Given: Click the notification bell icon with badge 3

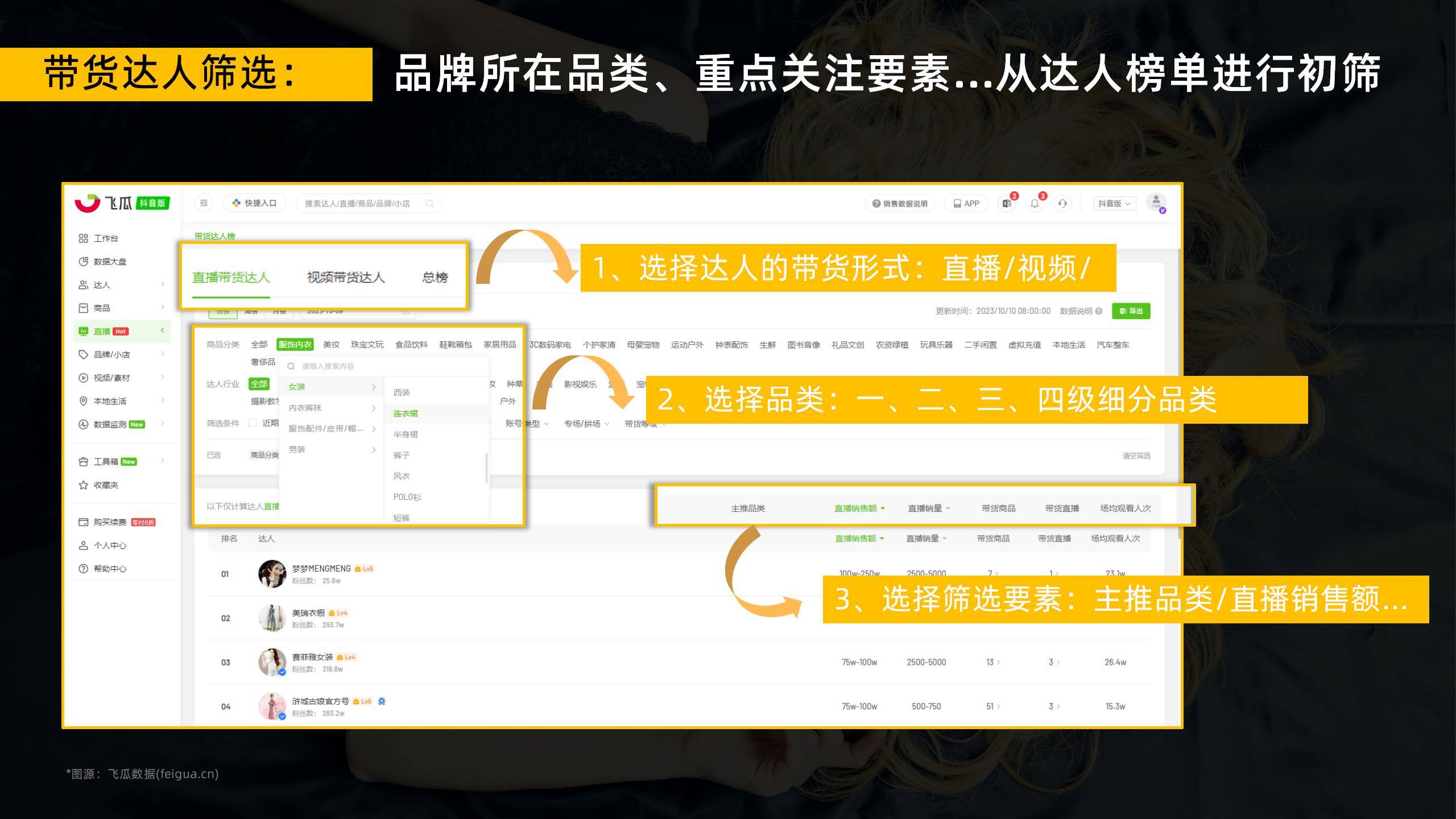Looking at the screenshot, I should click(x=1035, y=203).
